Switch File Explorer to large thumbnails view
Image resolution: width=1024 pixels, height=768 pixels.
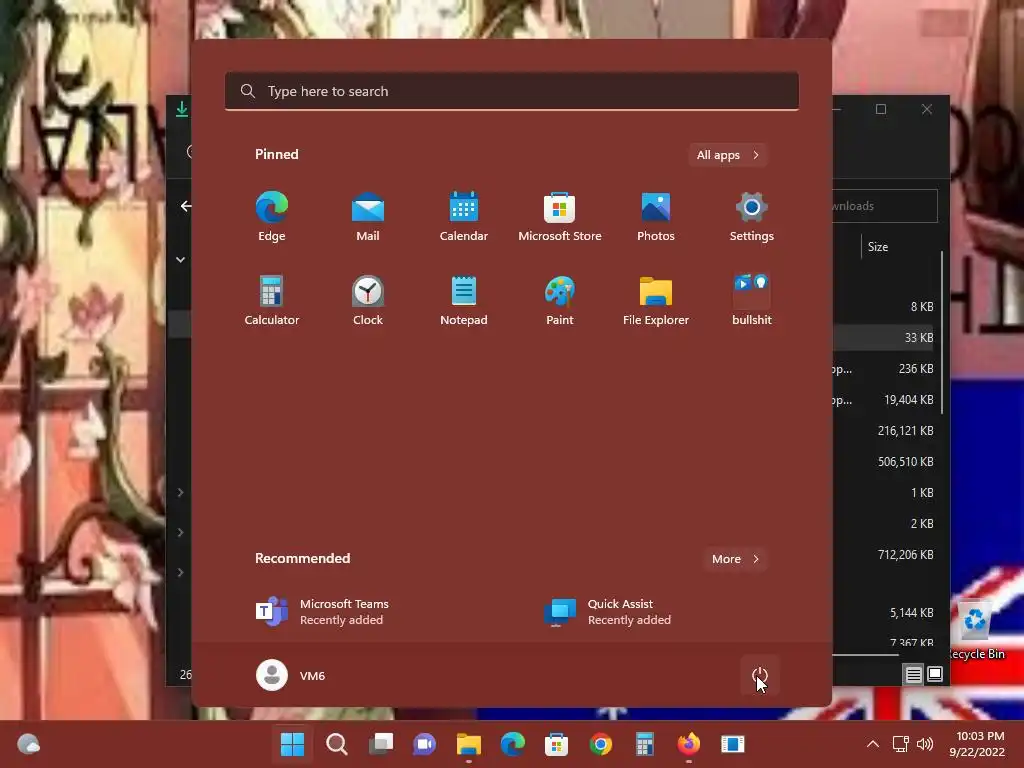tap(935, 674)
